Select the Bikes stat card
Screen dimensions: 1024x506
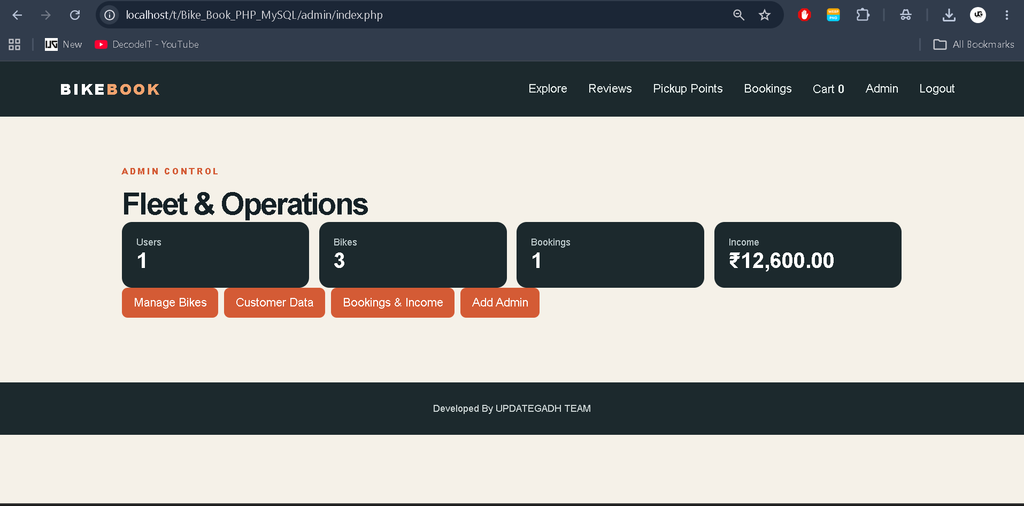(413, 255)
